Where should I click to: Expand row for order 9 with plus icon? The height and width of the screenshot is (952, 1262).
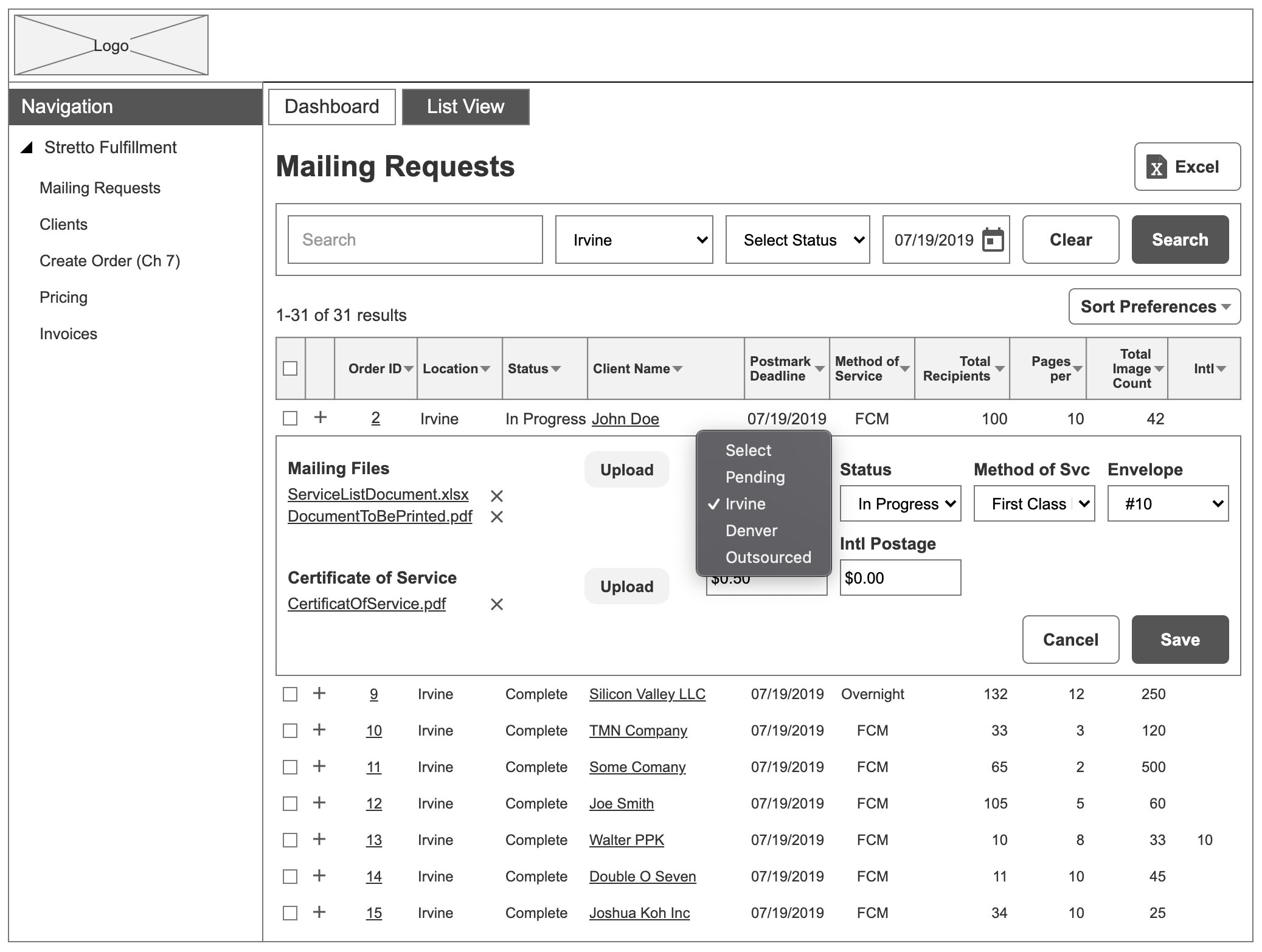click(319, 694)
